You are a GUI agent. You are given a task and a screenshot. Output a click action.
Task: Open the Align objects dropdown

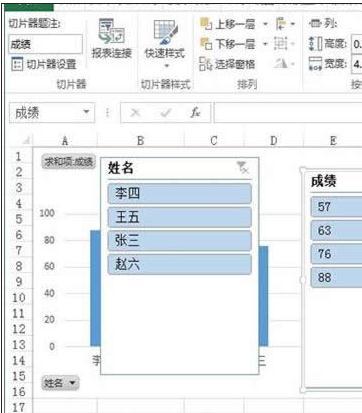pyautogui.click(x=285, y=24)
